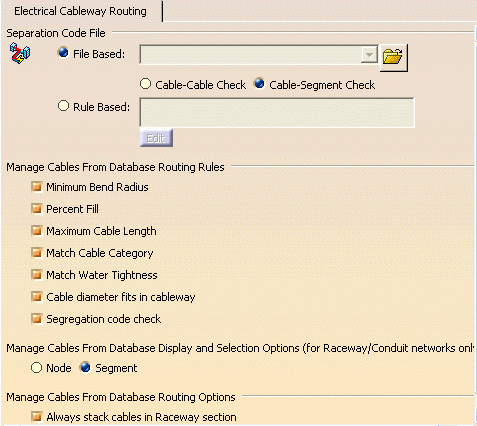Select the Segment display option
The height and width of the screenshot is (426, 477).
tap(86, 368)
